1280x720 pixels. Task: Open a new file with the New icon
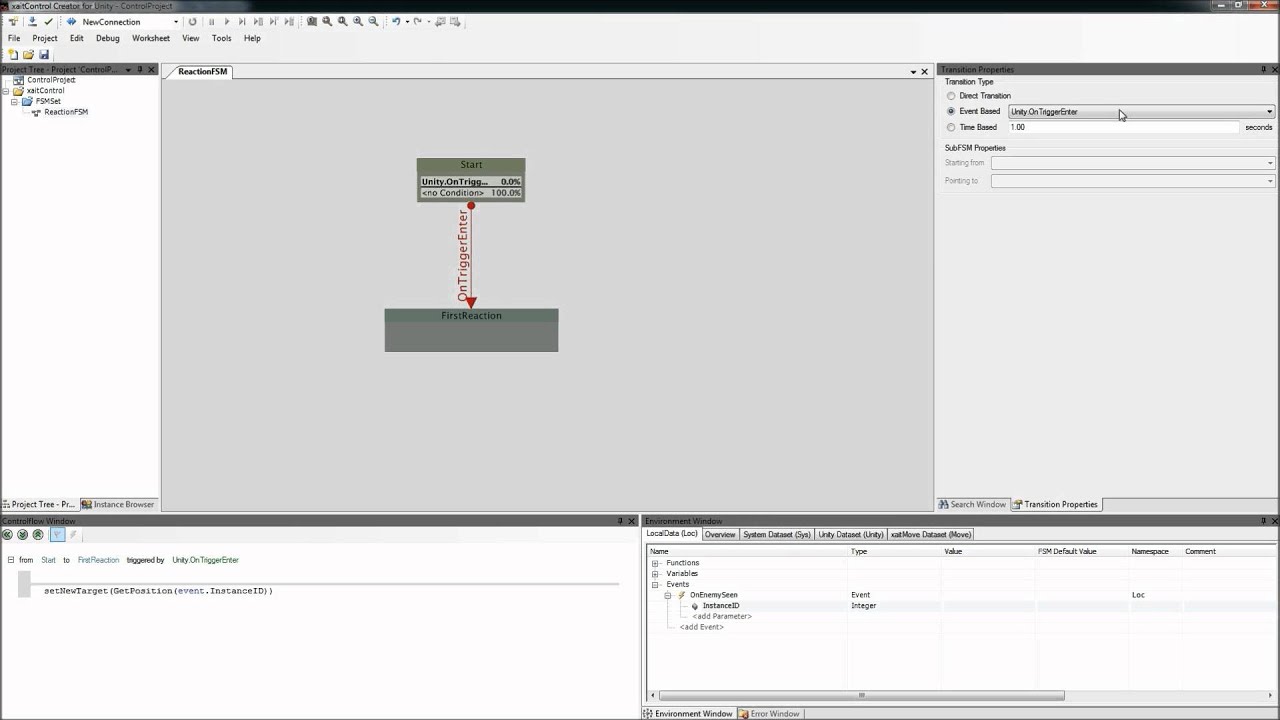click(x=13, y=54)
